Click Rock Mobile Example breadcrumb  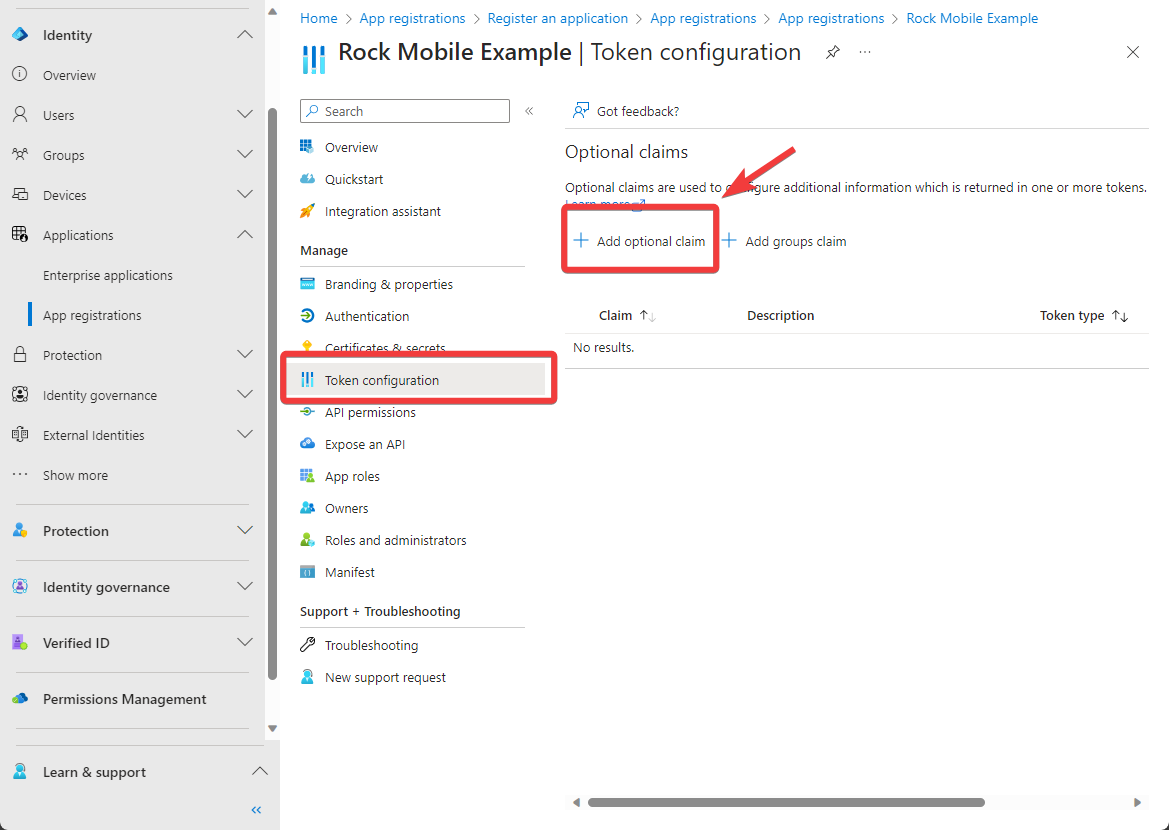(971, 19)
